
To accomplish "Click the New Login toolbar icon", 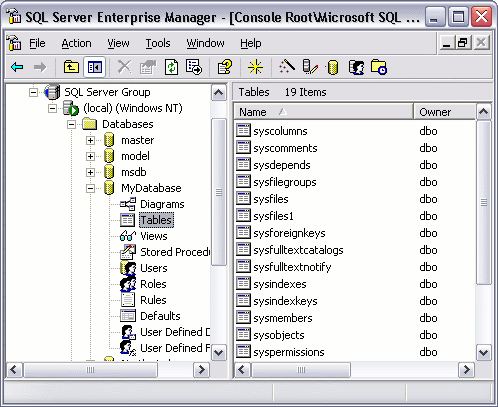I will pyautogui.click(x=356, y=67).
